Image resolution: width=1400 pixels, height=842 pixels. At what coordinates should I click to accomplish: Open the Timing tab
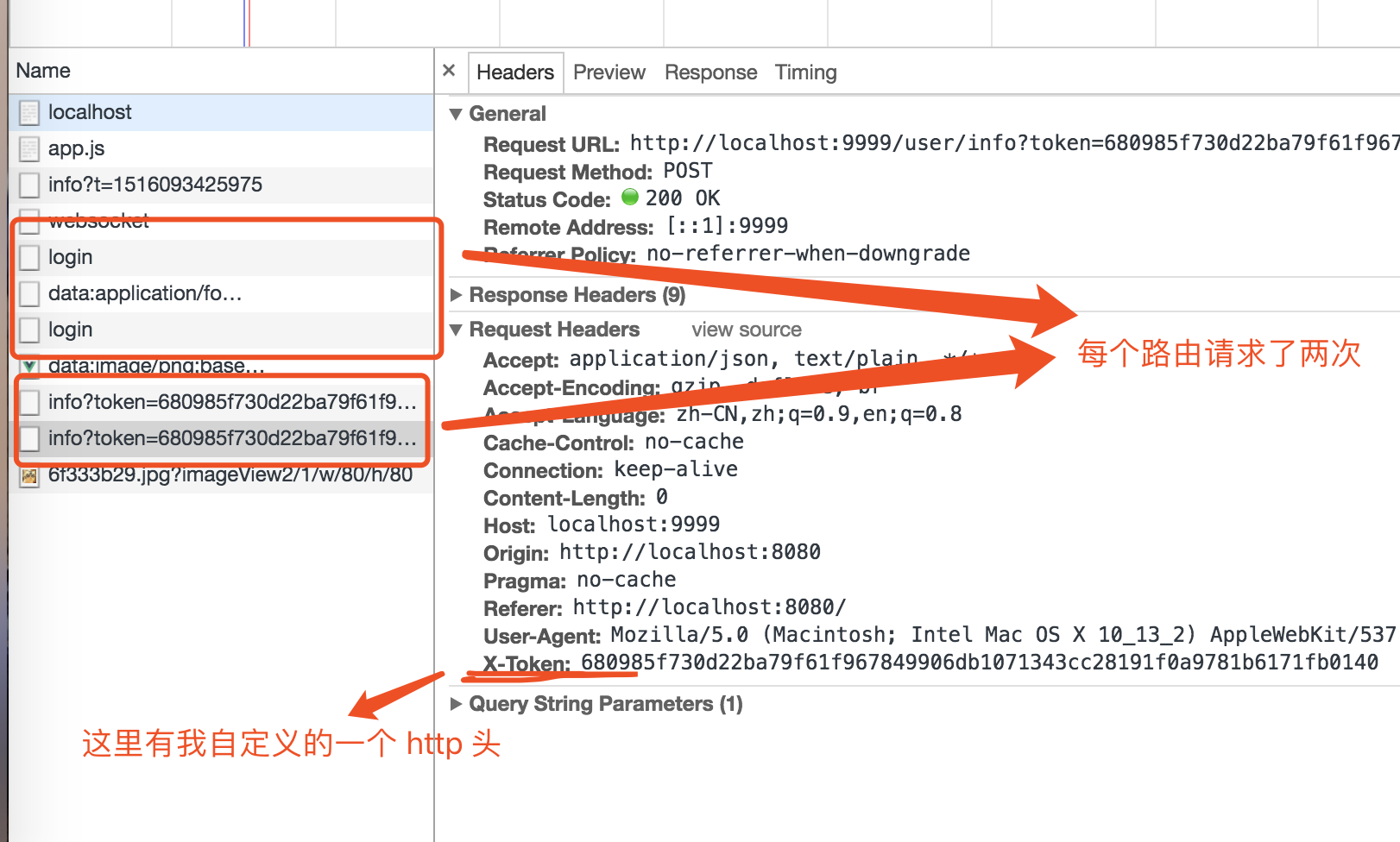805,72
